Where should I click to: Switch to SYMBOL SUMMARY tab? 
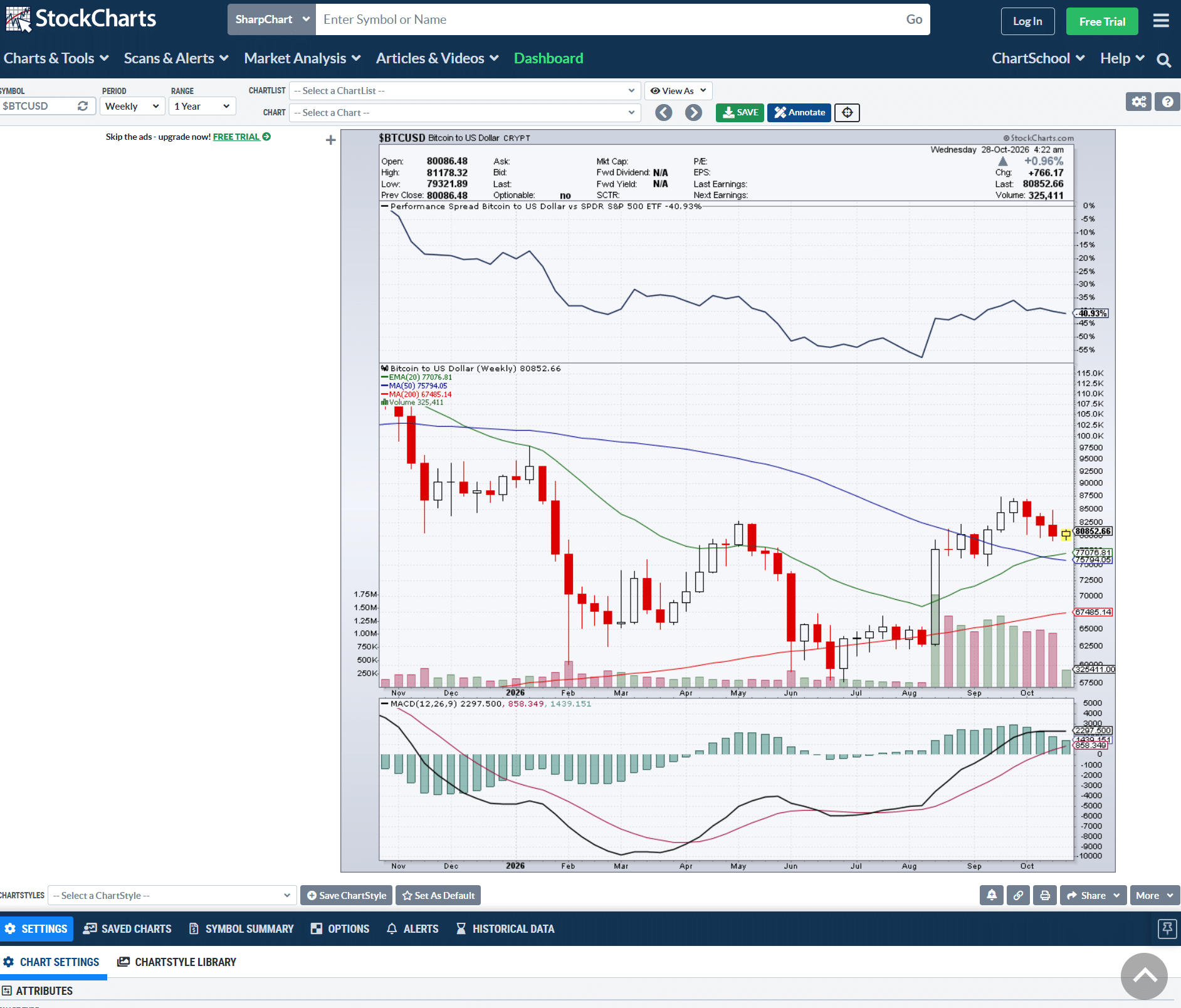(241, 929)
